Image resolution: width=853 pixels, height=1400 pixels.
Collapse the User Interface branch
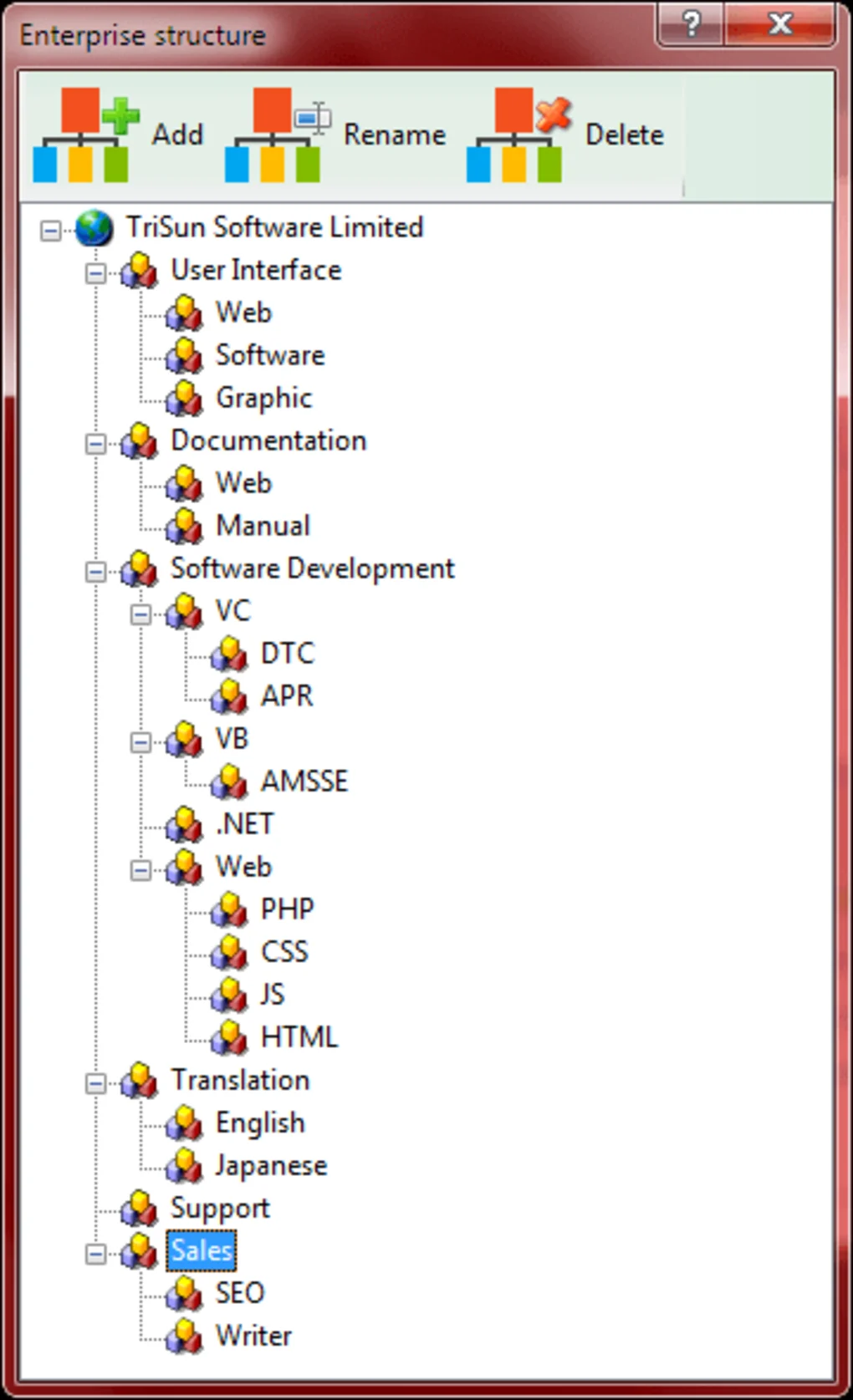coord(96,272)
